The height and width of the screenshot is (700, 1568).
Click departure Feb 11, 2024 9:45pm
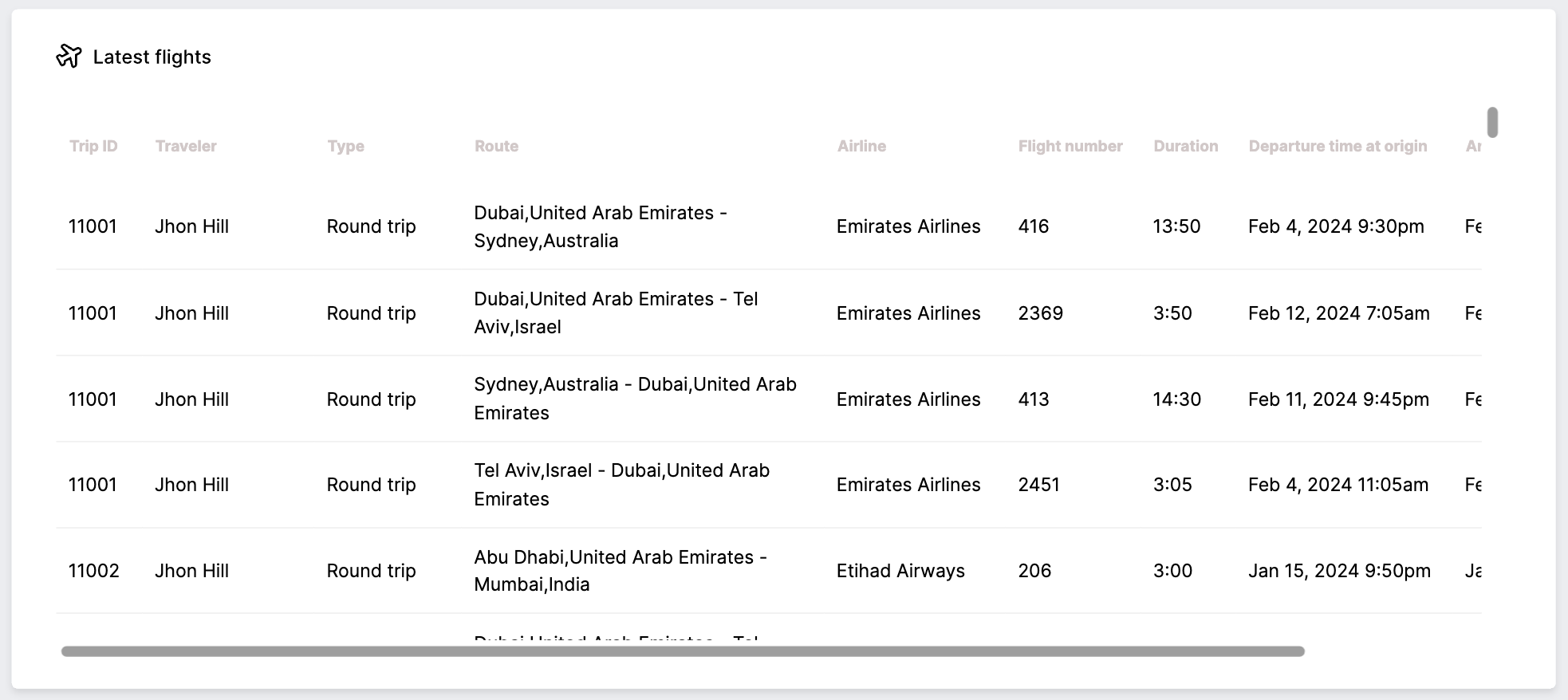tap(1338, 400)
